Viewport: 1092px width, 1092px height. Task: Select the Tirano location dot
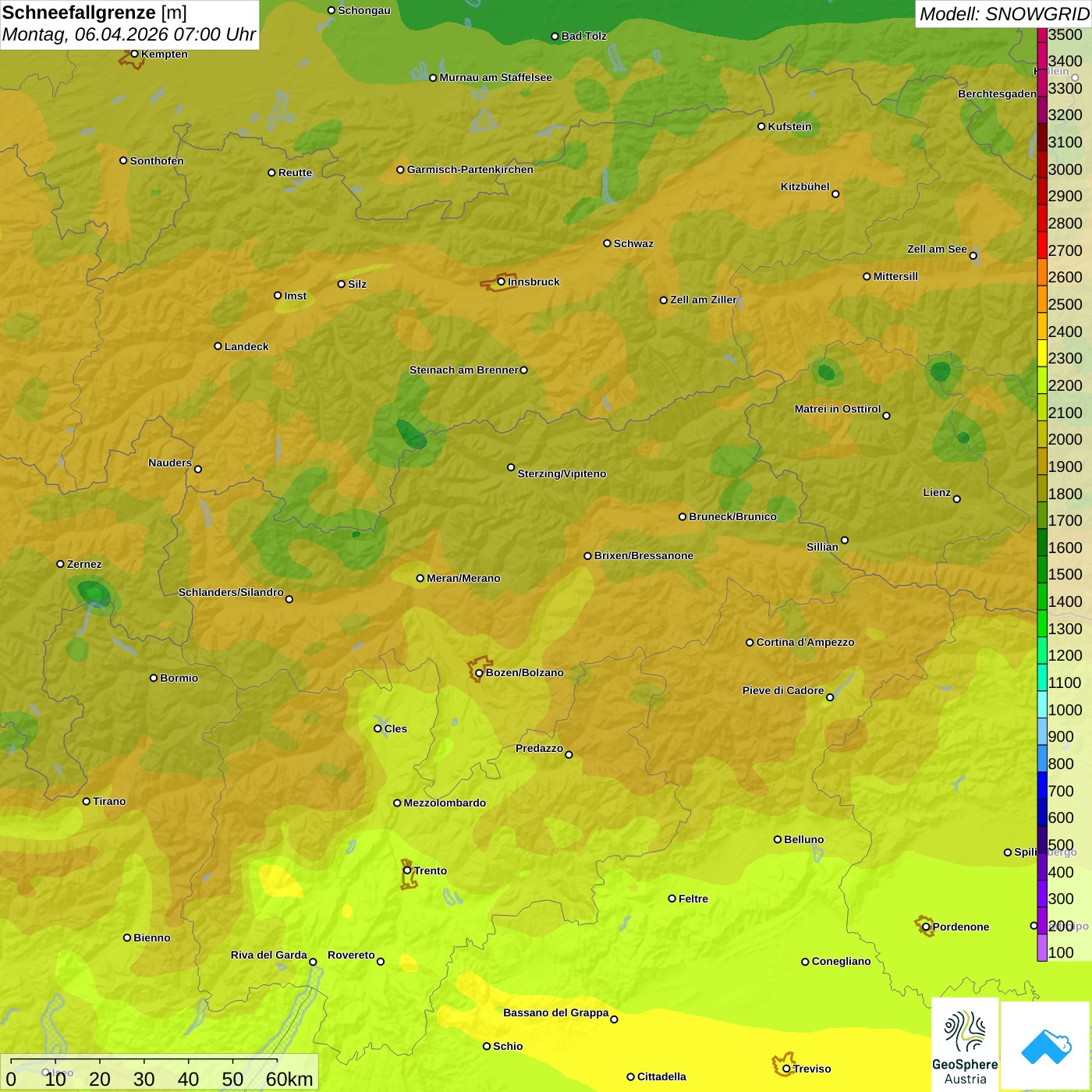(x=87, y=801)
